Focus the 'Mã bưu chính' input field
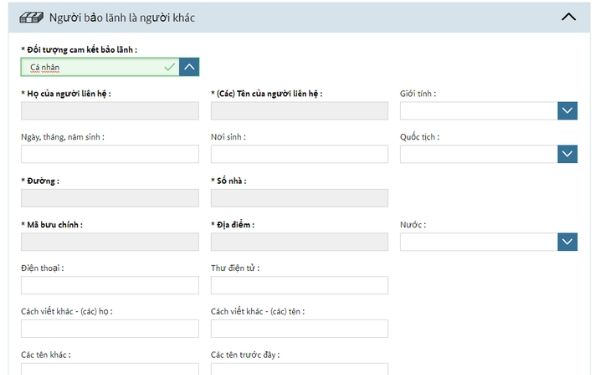 click(110, 241)
